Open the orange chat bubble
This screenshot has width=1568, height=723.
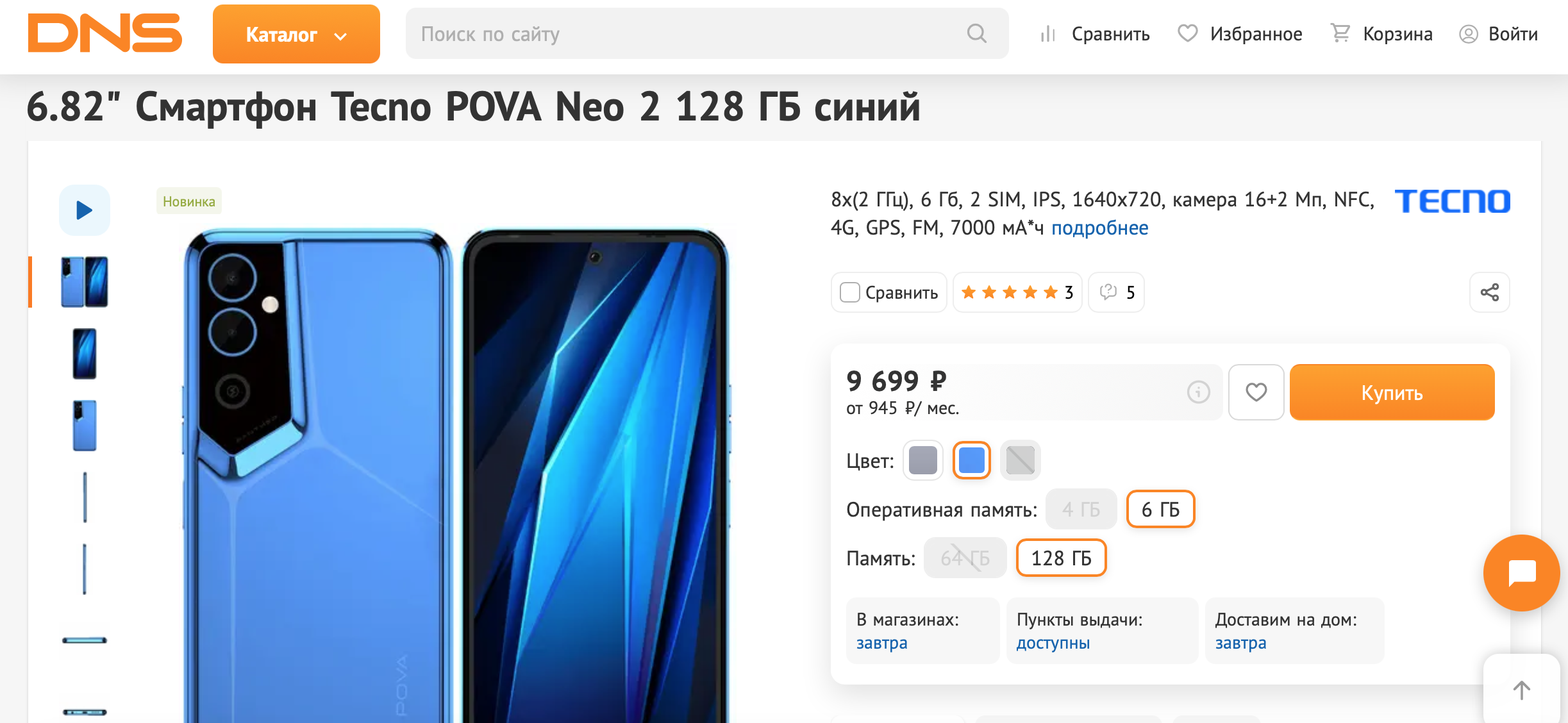[1521, 572]
